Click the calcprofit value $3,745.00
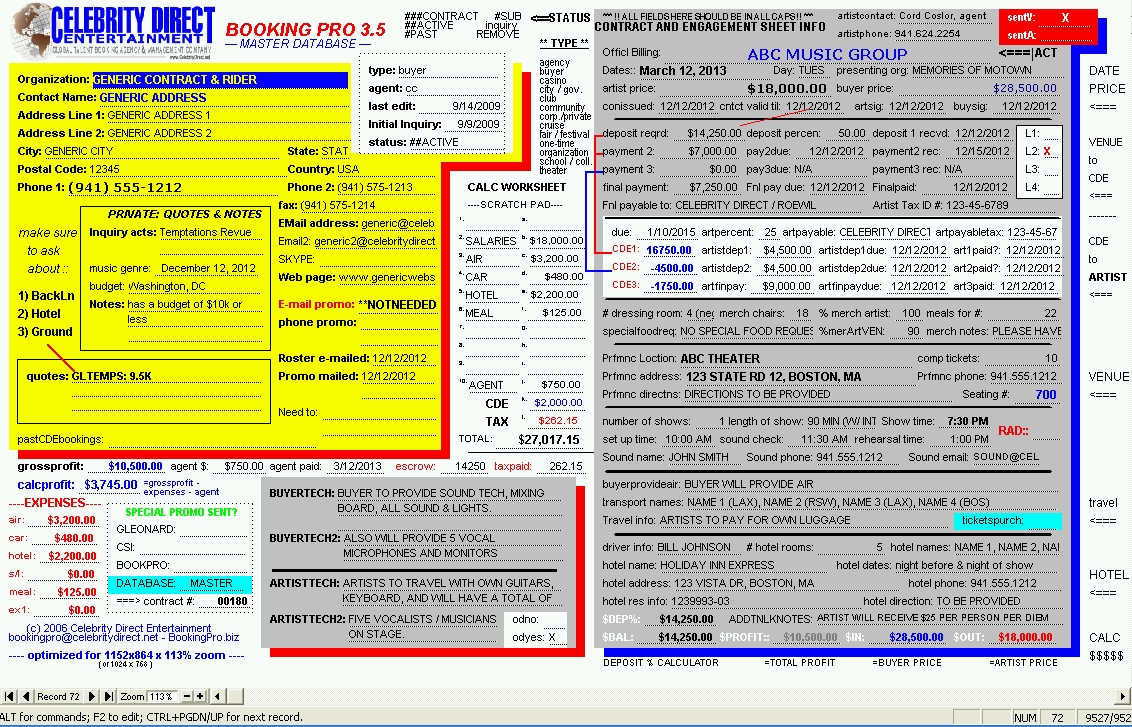Screen dimensions: 1132x727 tap(110, 484)
